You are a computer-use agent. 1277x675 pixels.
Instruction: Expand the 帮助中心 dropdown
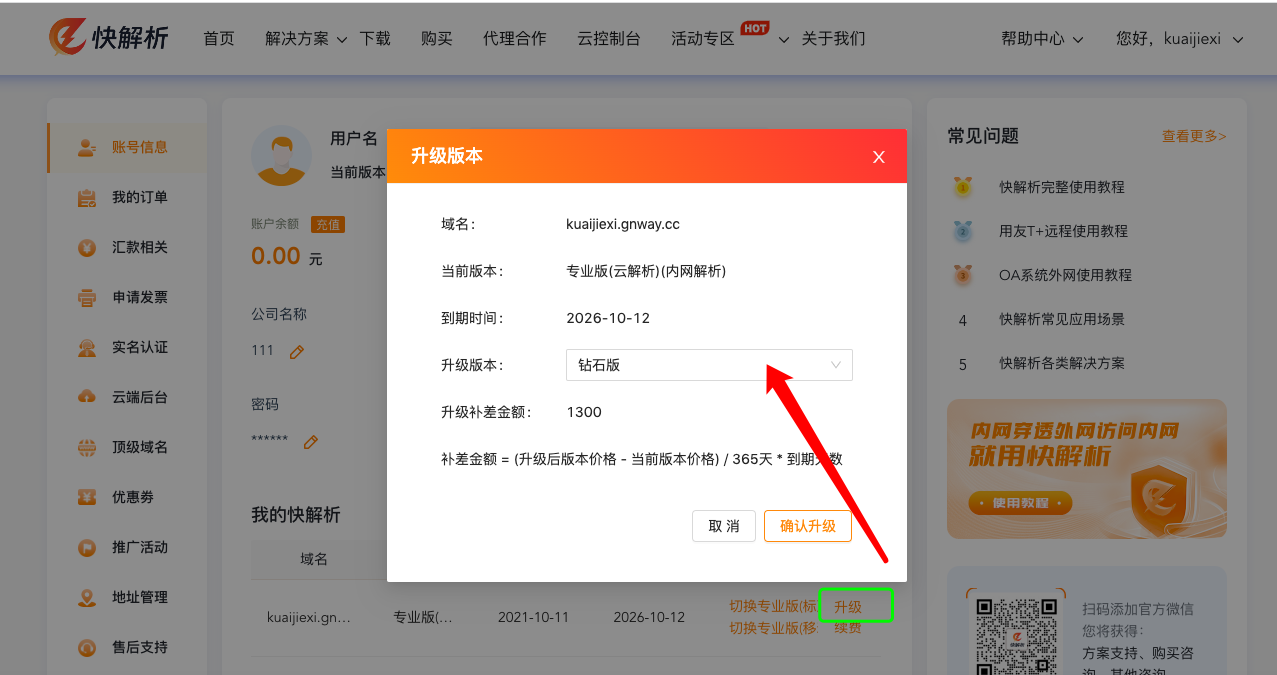tap(1042, 39)
